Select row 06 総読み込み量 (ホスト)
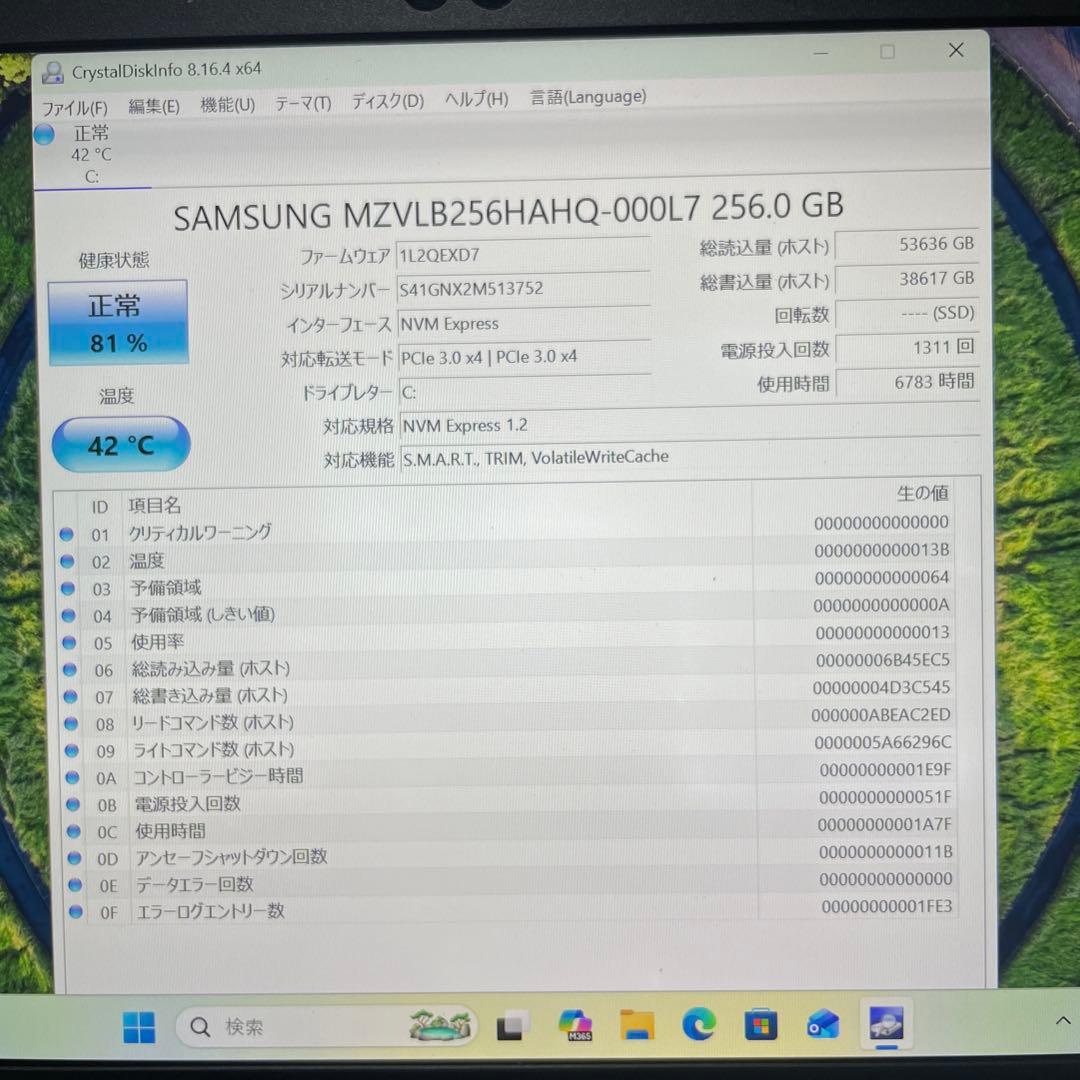The height and width of the screenshot is (1080, 1080). [510, 665]
